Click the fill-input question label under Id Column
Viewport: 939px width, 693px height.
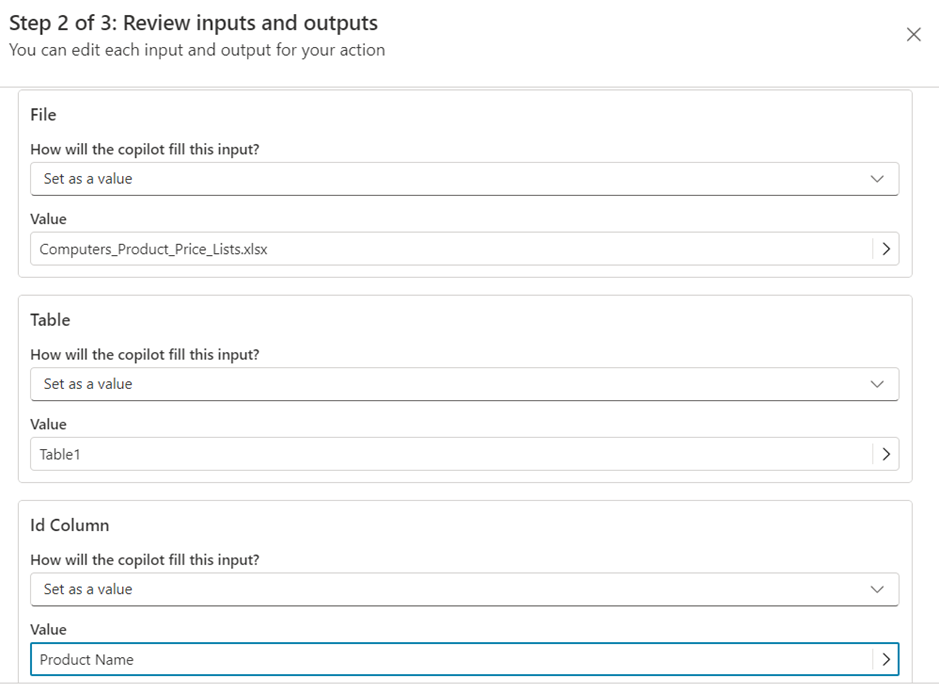(x=145, y=560)
